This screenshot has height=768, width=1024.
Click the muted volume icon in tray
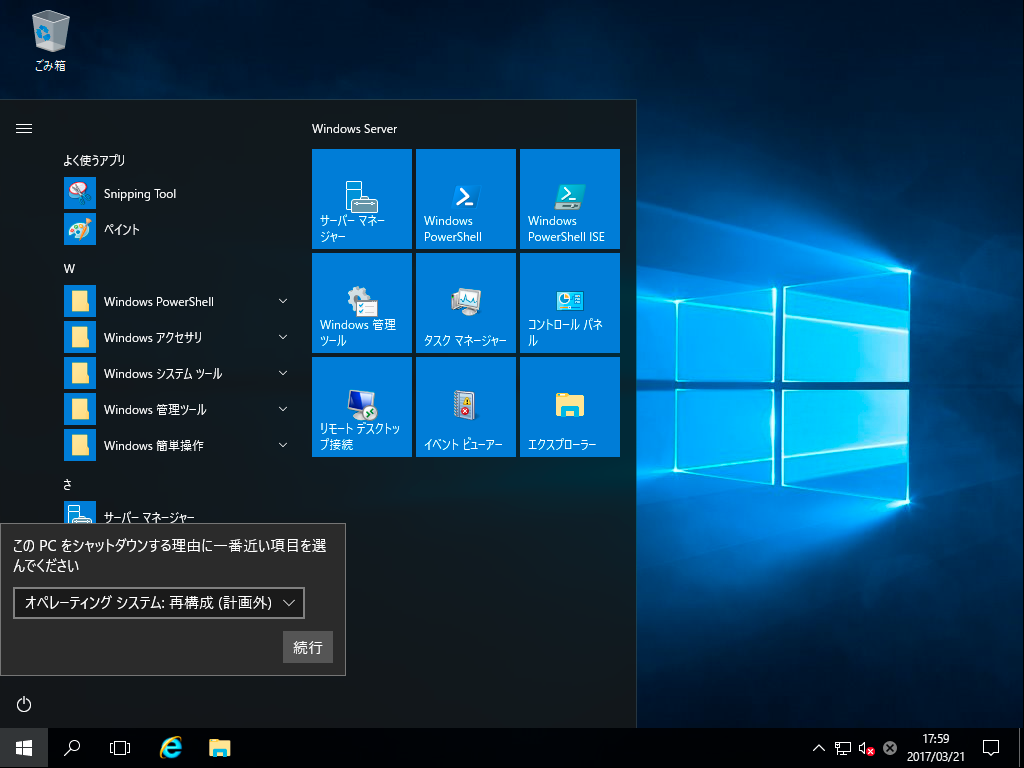click(867, 748)
